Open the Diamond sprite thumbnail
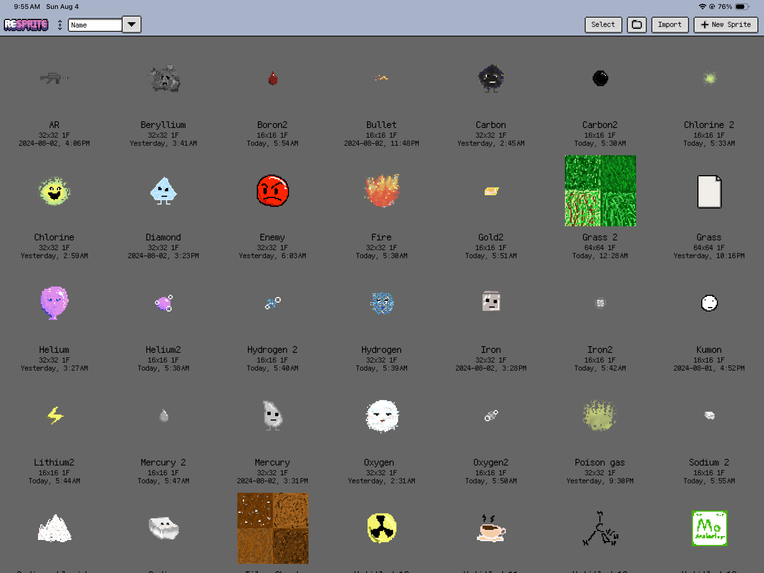This screenshot has width=764, height=573. coord(163,191)
